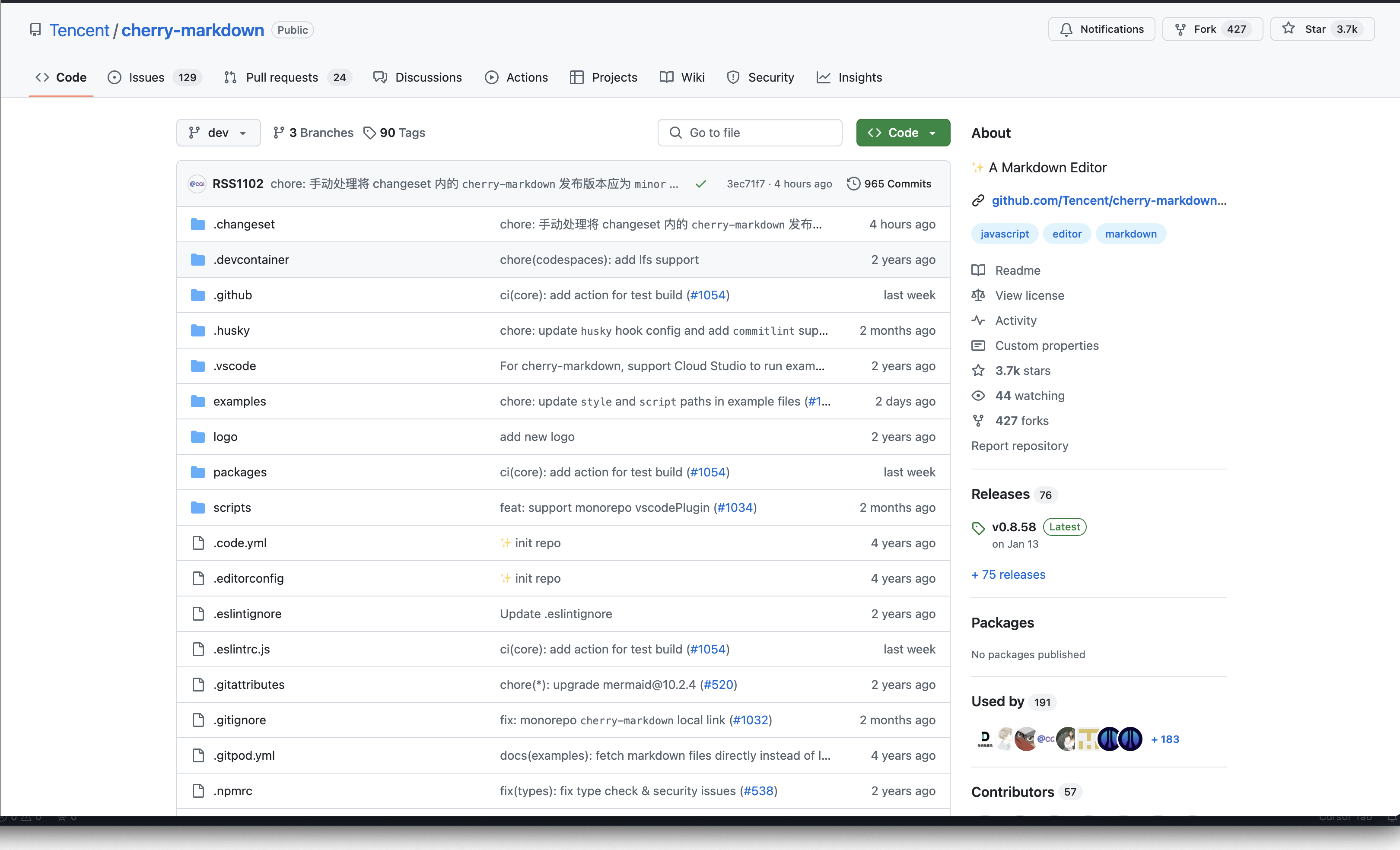Open pull request #1034 link in scripts row
This screenshot has width=1400, height=850.
(735, 507)
